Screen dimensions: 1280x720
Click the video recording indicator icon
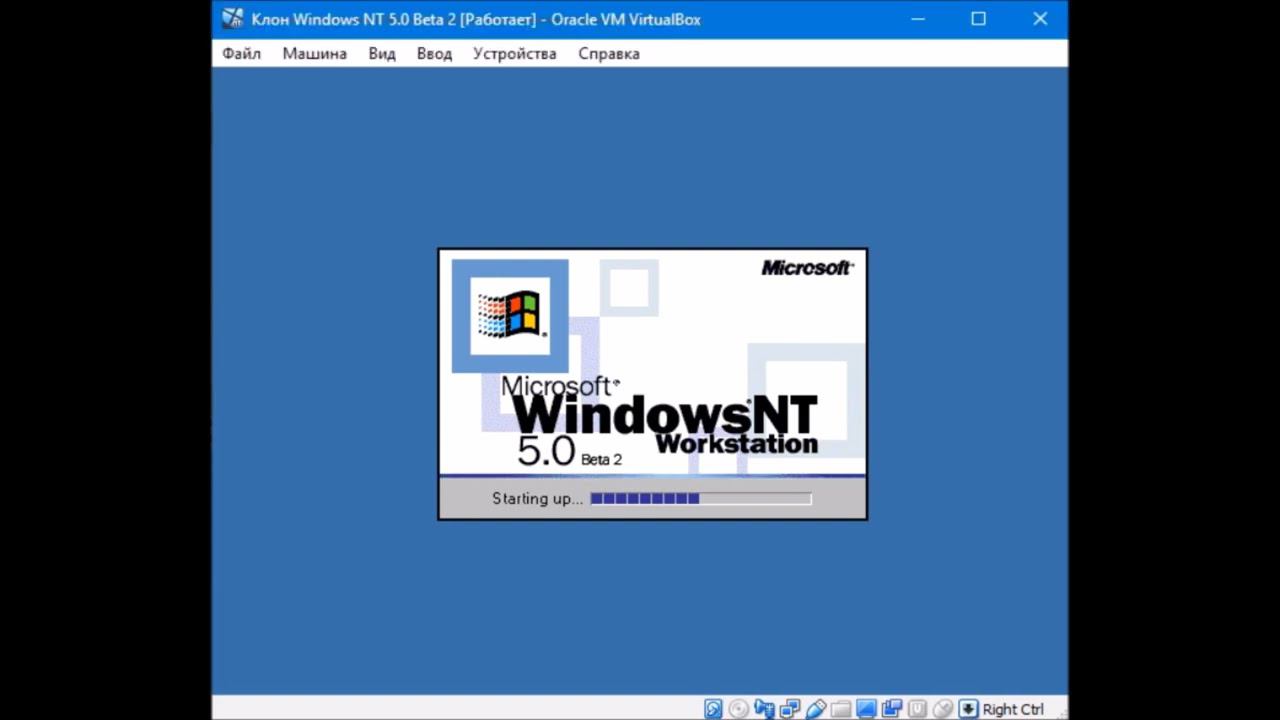click(892, 709)
